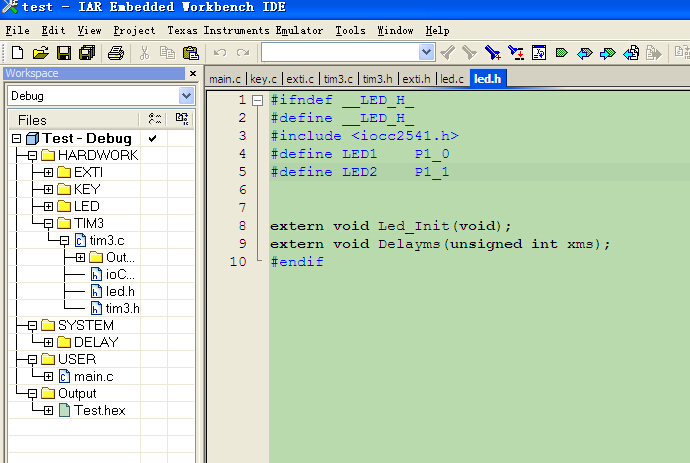Click the Find toolbar icon

click(x=492, y=53)
